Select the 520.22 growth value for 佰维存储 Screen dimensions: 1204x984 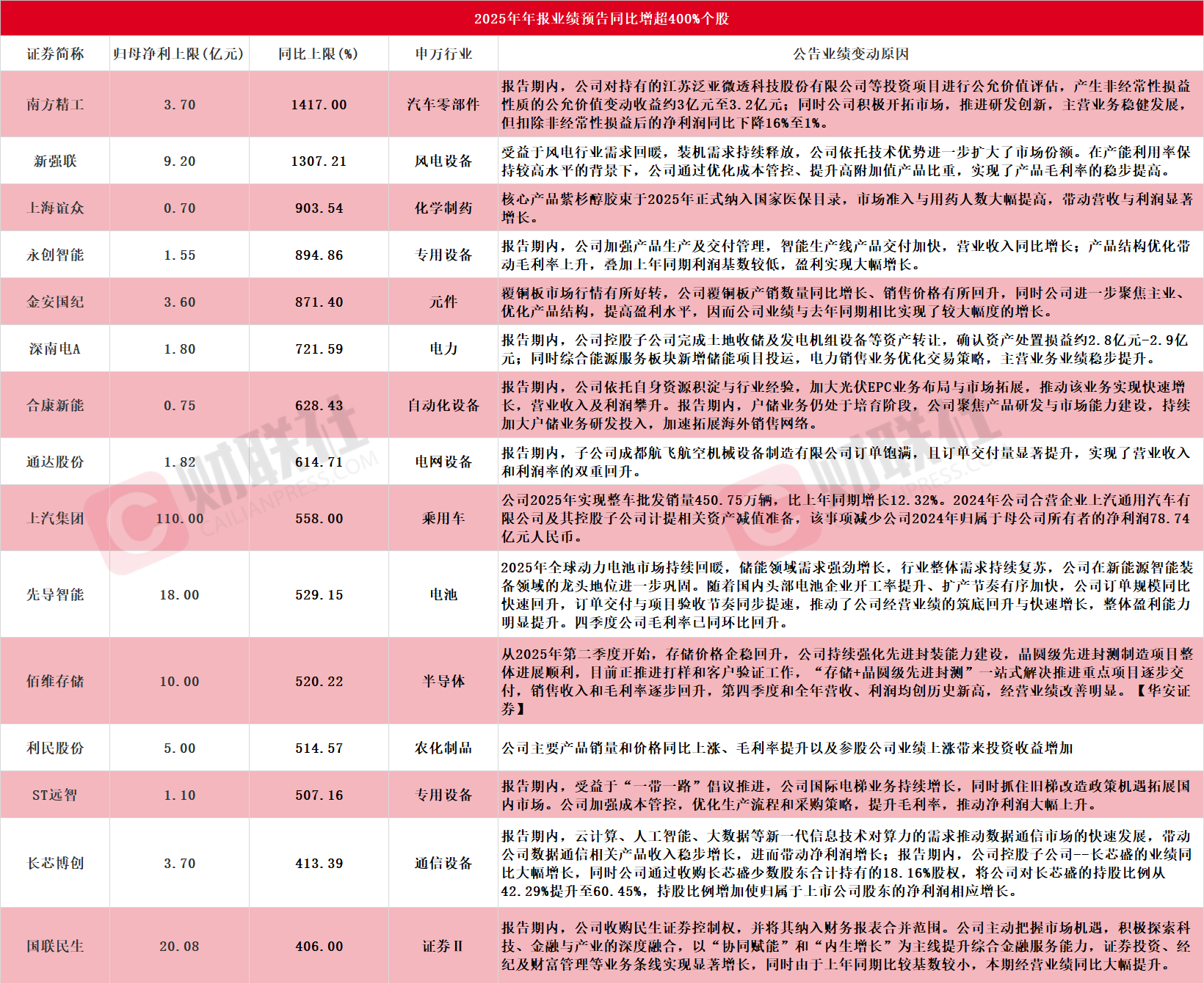coord(319,681)
